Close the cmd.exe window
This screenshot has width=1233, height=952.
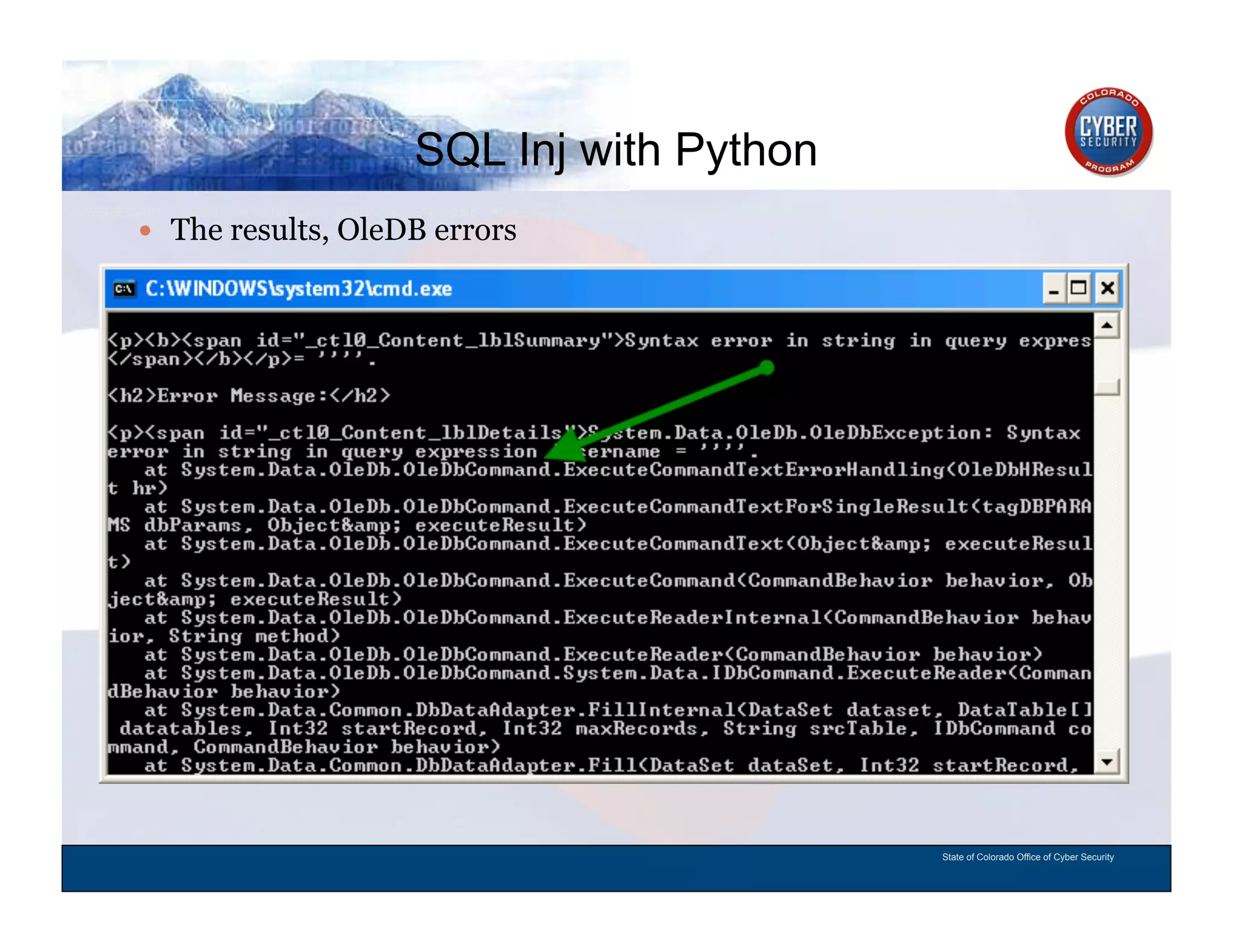(x=1107, y=289)
